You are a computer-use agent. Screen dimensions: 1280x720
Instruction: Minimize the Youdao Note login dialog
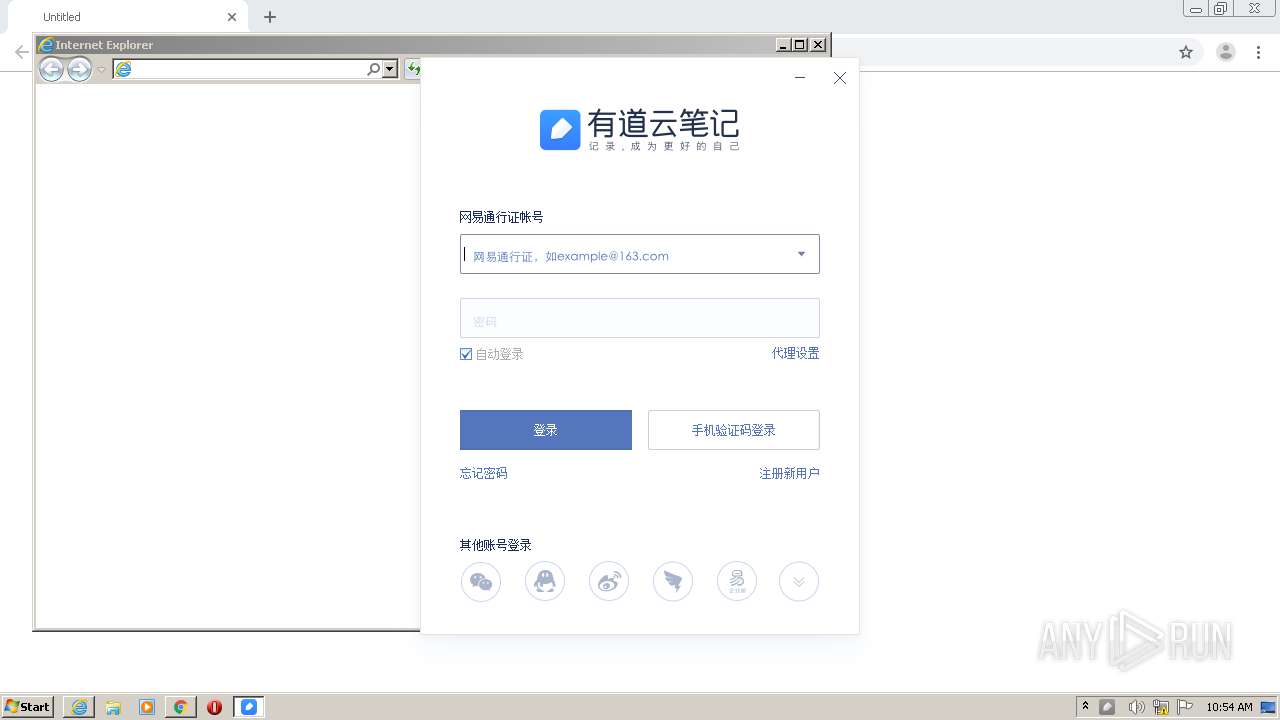tap(800, 78)
